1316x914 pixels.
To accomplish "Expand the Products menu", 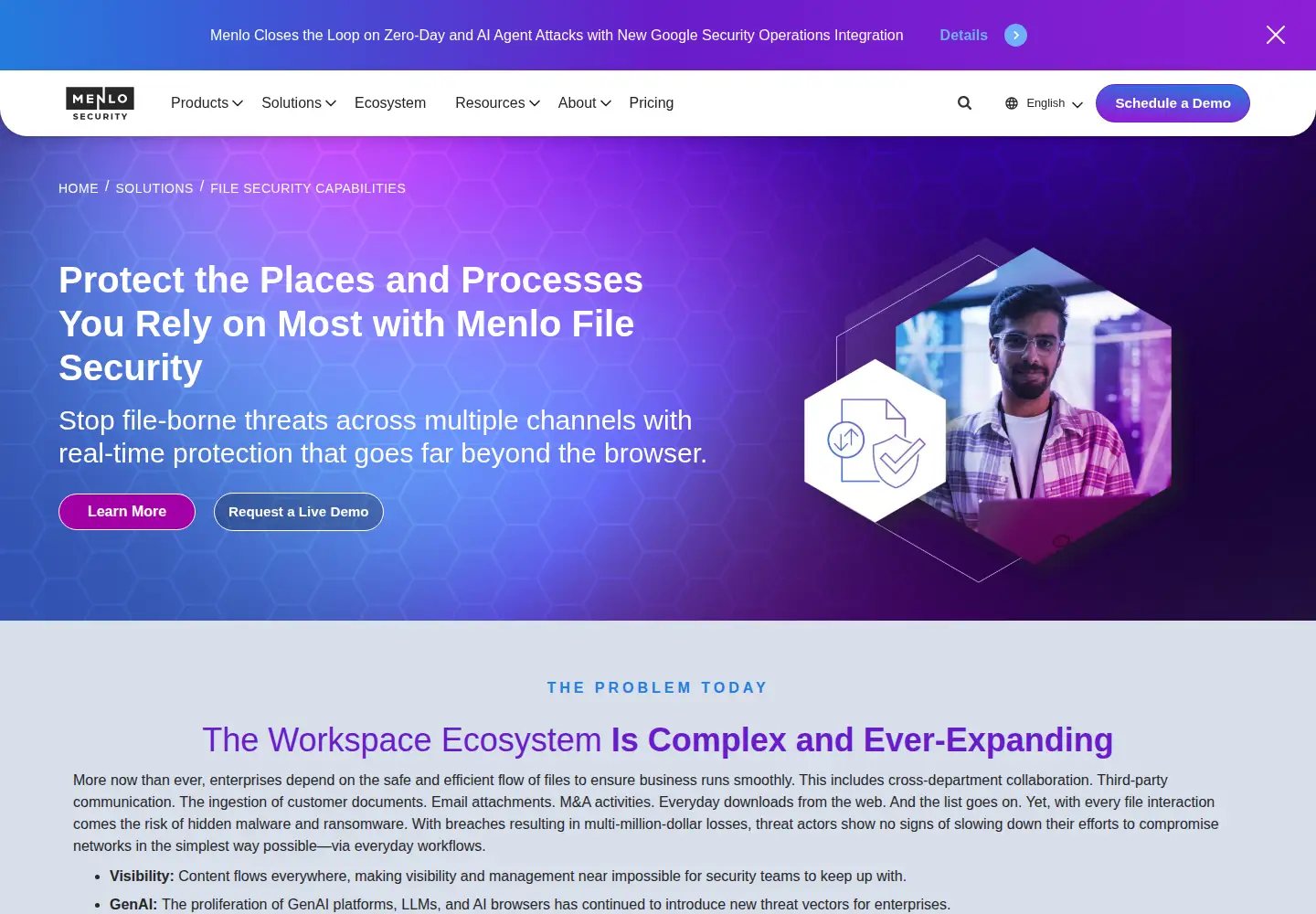I will tap(207, 103).
